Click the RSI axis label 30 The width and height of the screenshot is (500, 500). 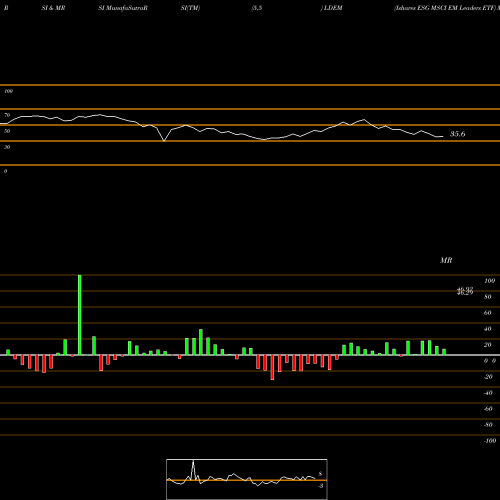pos(7,147)
